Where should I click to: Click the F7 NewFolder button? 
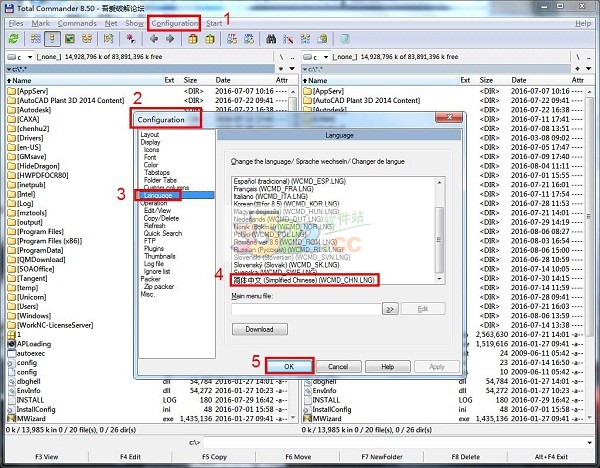(382, 457)
